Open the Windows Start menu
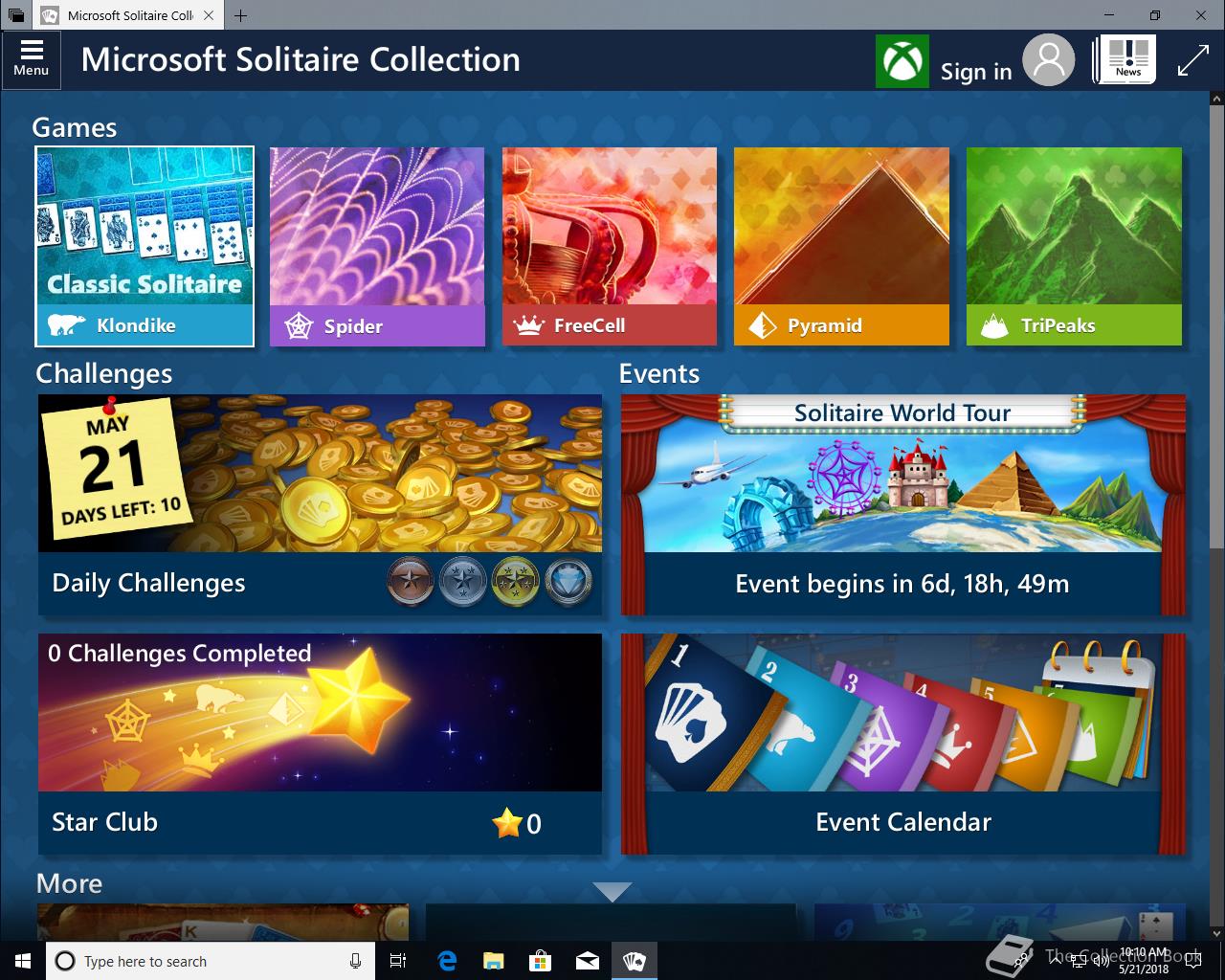The width and height of the screenshot is (1225, 980). (x=22, y=961)
